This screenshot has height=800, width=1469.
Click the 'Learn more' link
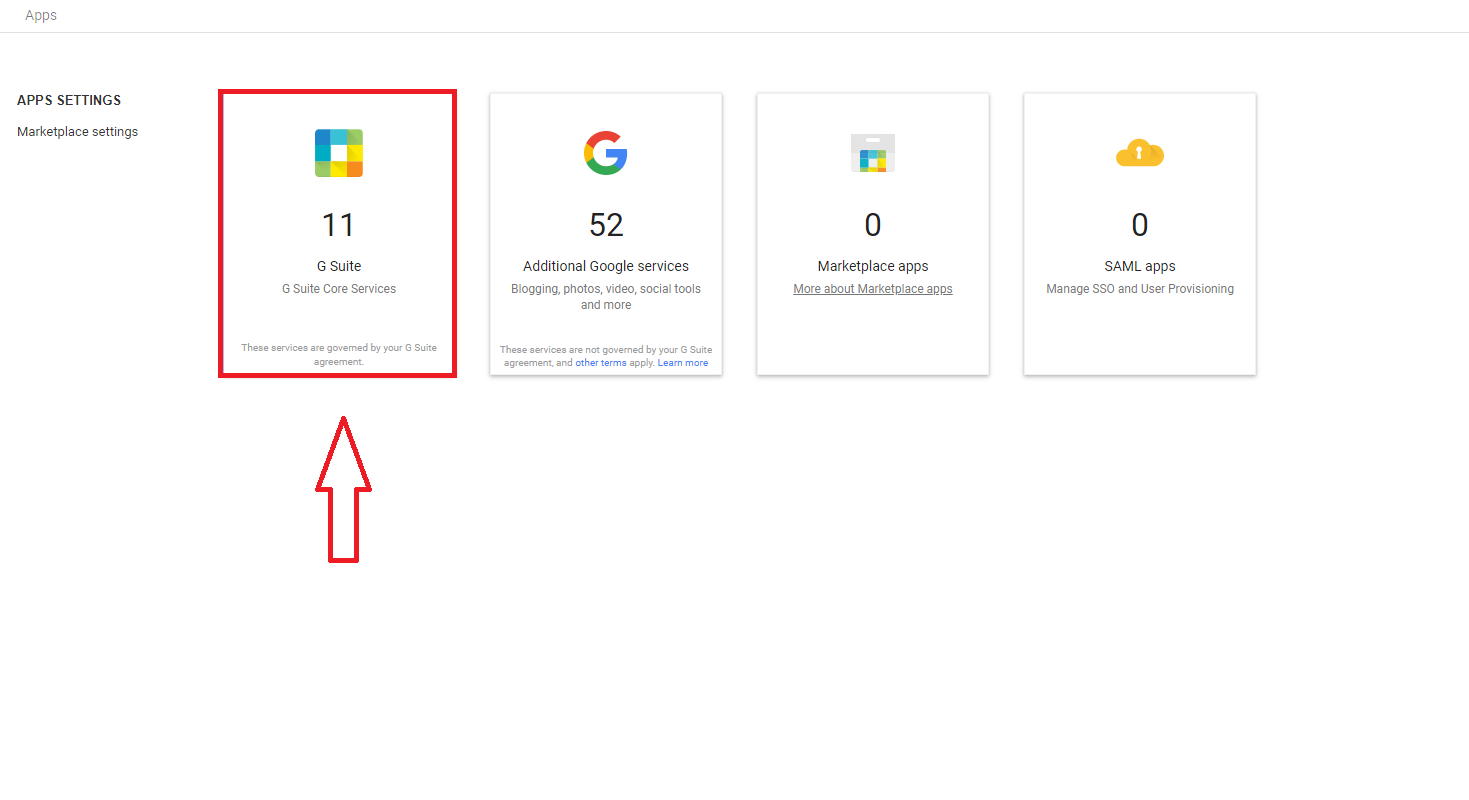click(x=683, y=363)
